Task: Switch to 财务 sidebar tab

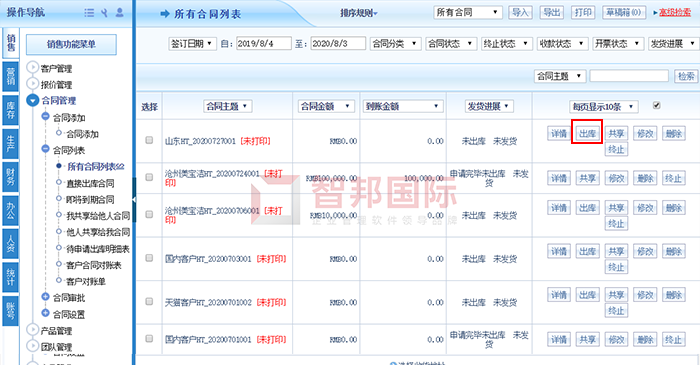Action: (11, 177)
